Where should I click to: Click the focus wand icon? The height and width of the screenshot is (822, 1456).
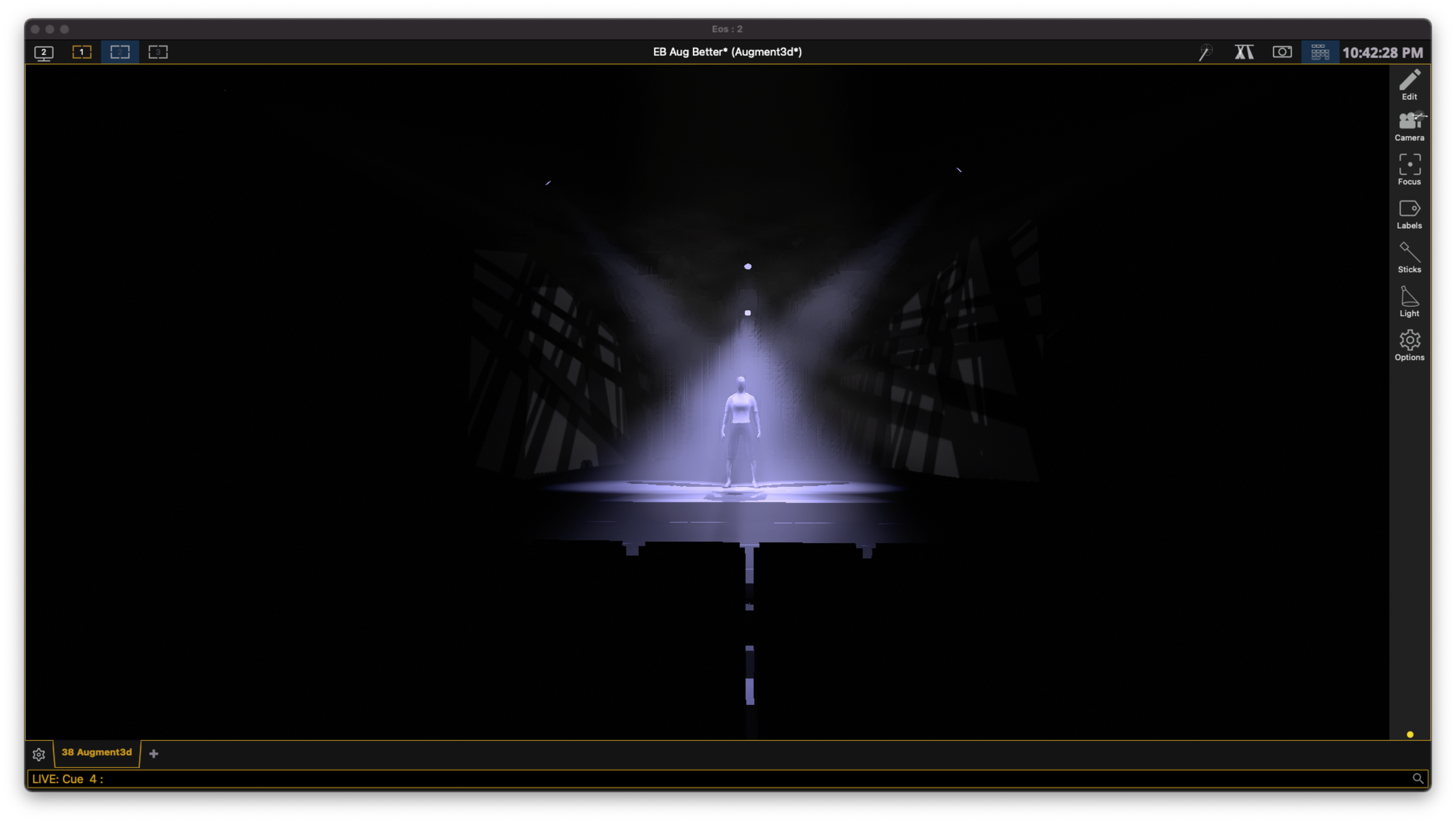click(1205, 52)
